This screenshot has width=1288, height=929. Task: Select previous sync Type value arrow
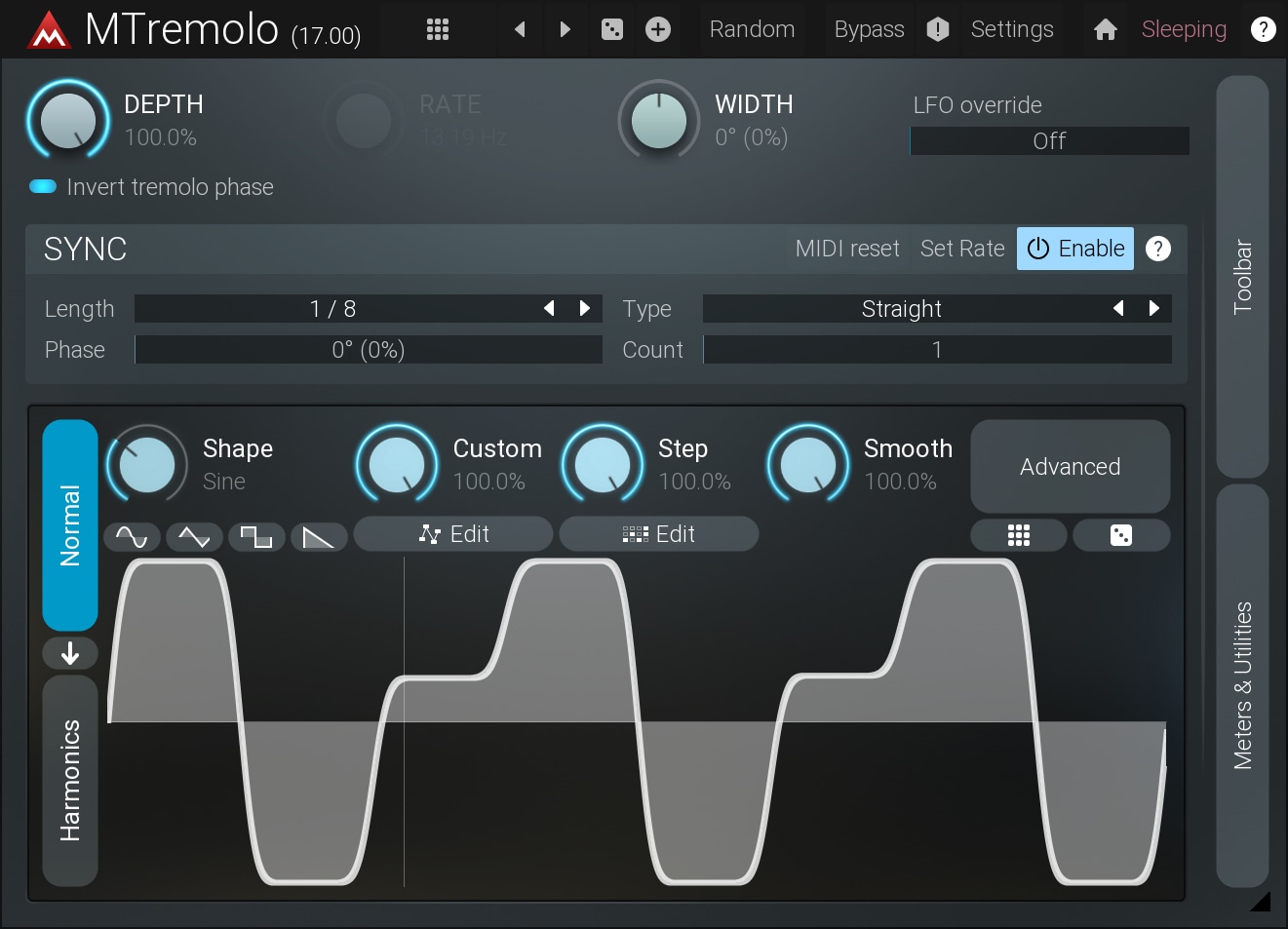coord(1118,308)
